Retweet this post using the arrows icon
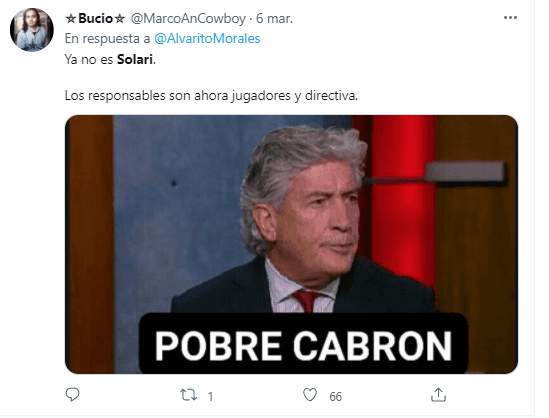 click(x=188, y=395)
